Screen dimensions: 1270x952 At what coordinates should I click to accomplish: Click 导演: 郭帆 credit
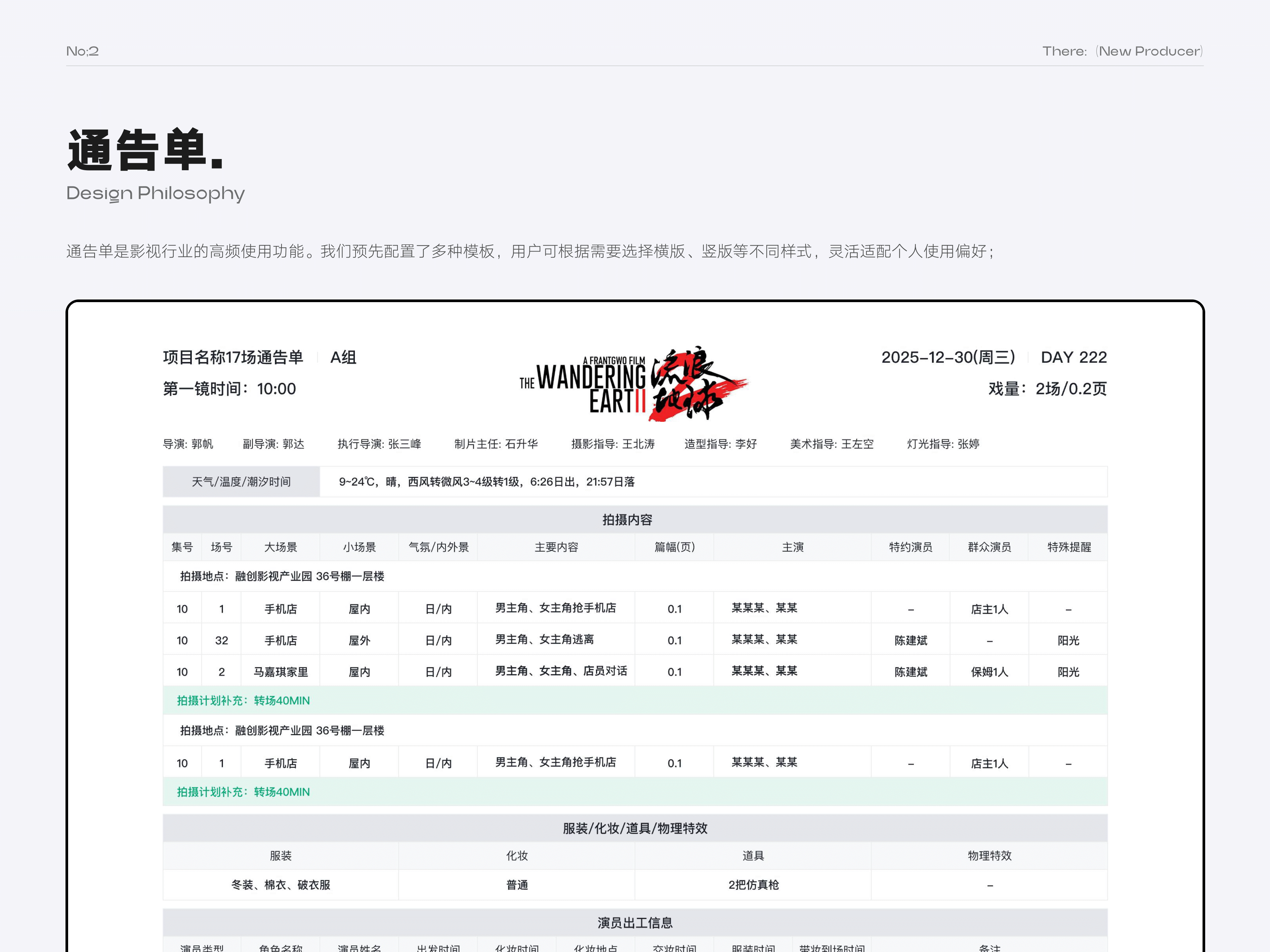pyautogui.click(x=188, y=444)
